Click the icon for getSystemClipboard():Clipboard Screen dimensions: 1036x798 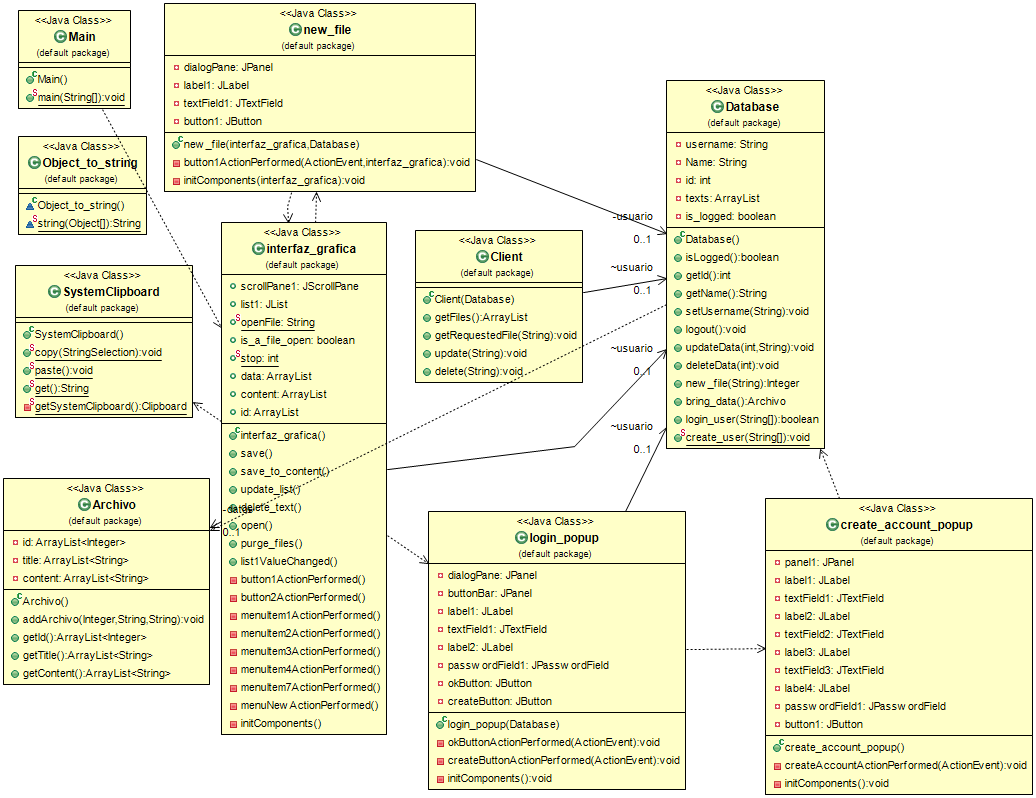pyautogui.click(x=28, y=406)
